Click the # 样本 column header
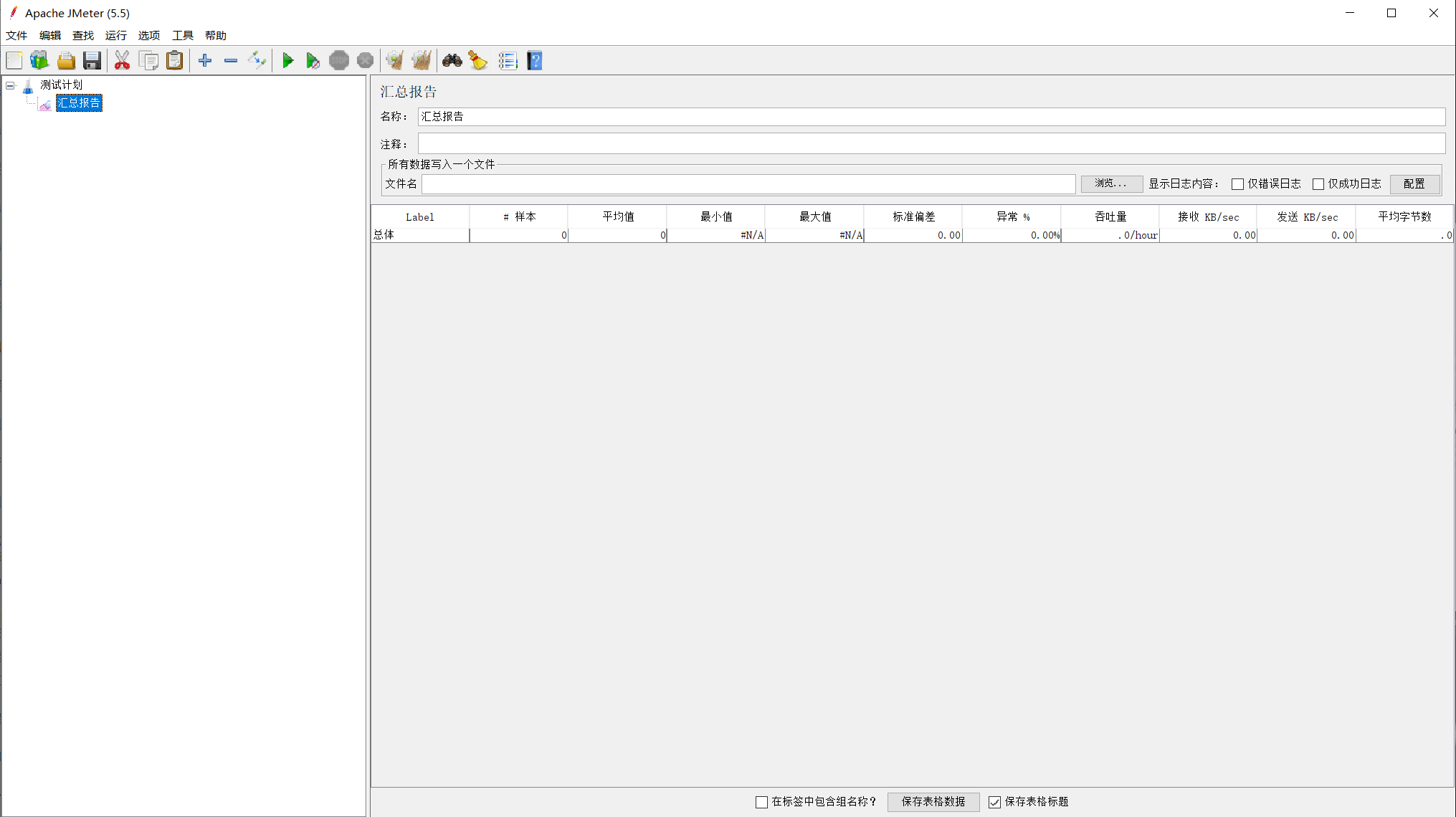 point(519,216)
